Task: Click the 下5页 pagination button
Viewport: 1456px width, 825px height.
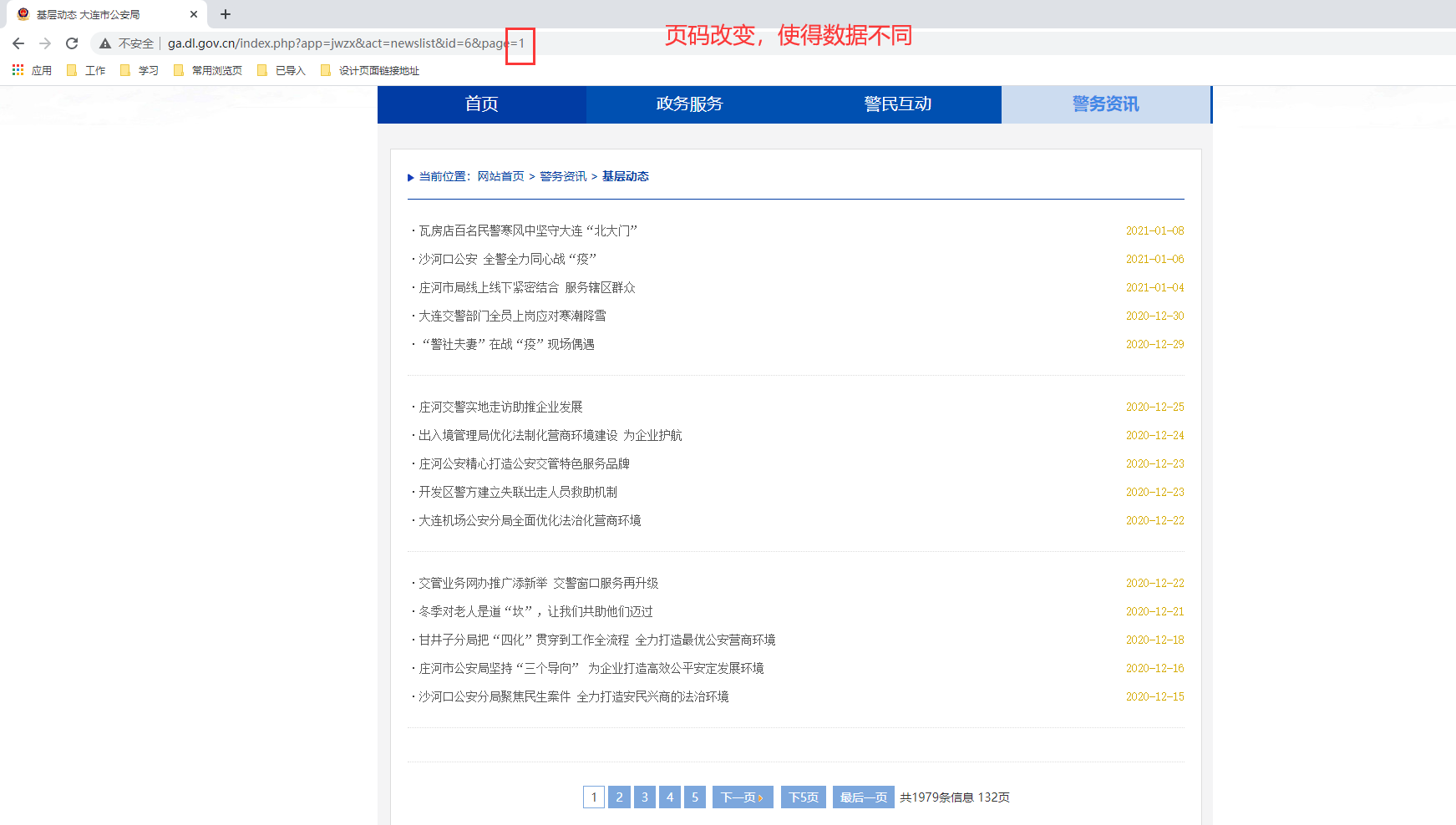Action: (x=804, y=797)
